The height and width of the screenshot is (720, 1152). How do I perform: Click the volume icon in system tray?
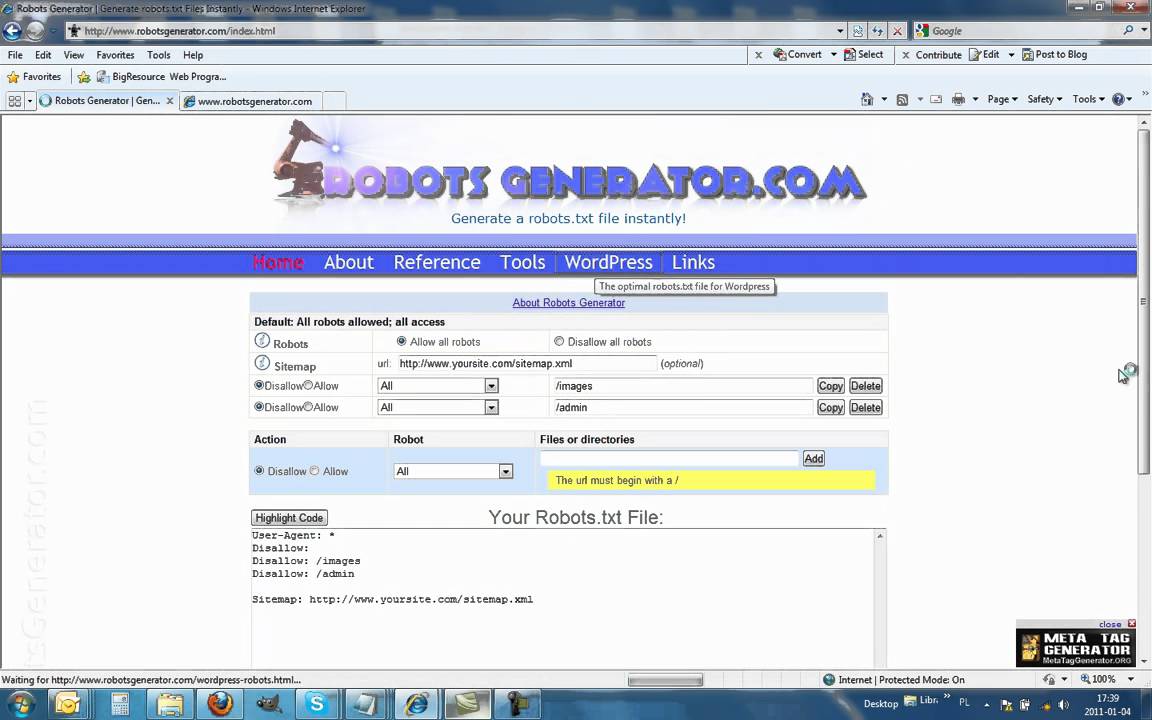1063,705
